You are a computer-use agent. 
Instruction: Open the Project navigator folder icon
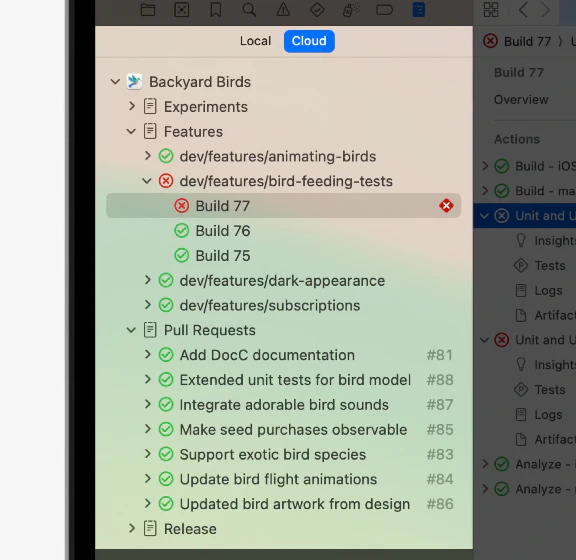pyautogui.click(x=148, y=10)
